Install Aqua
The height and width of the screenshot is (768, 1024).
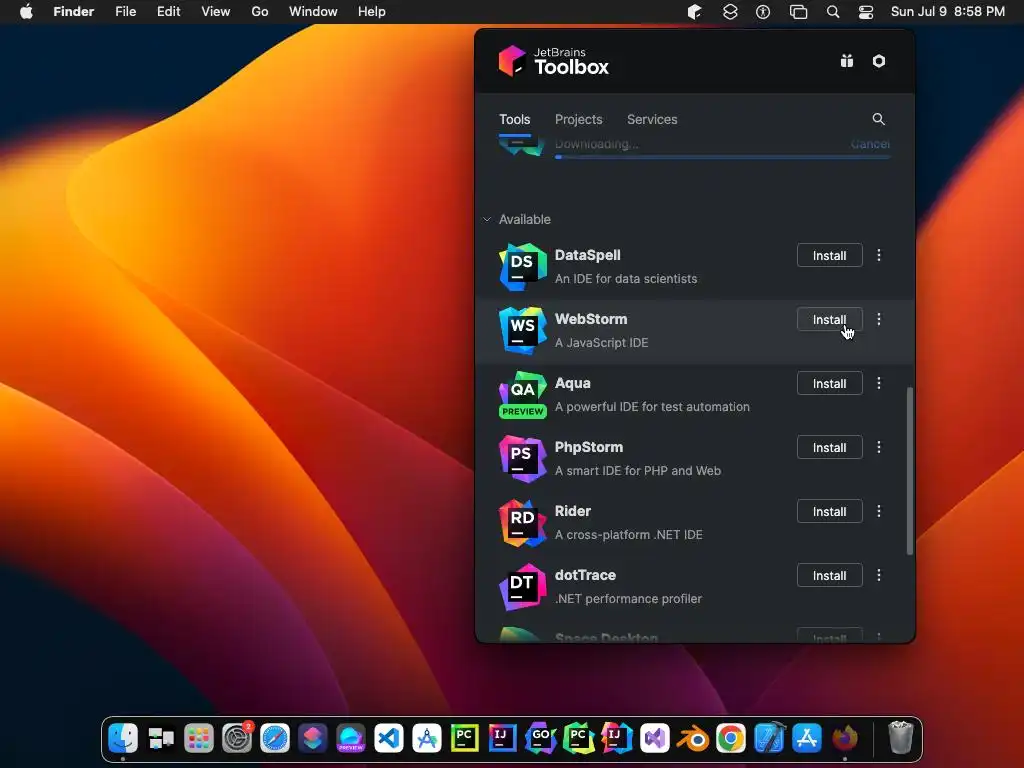click(x=829, y=383)
